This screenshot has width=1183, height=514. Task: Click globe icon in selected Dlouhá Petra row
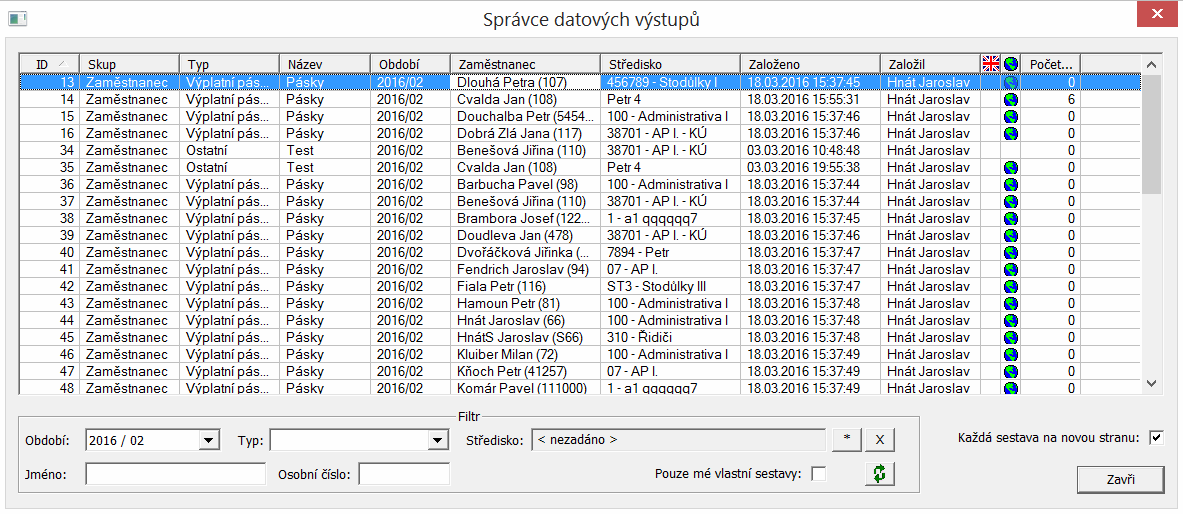(1011, 82)
